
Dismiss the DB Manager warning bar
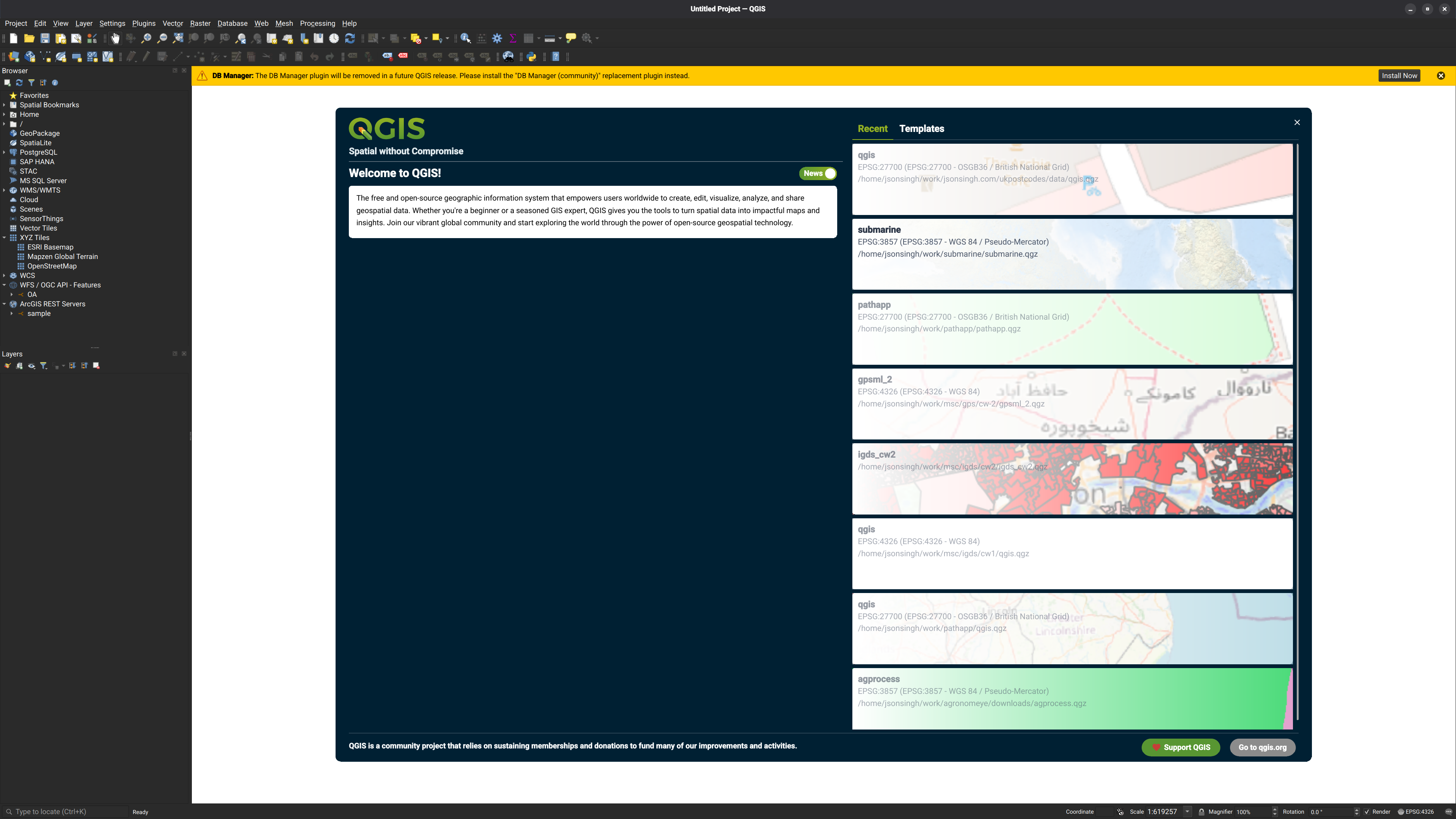click(1441, 76)
